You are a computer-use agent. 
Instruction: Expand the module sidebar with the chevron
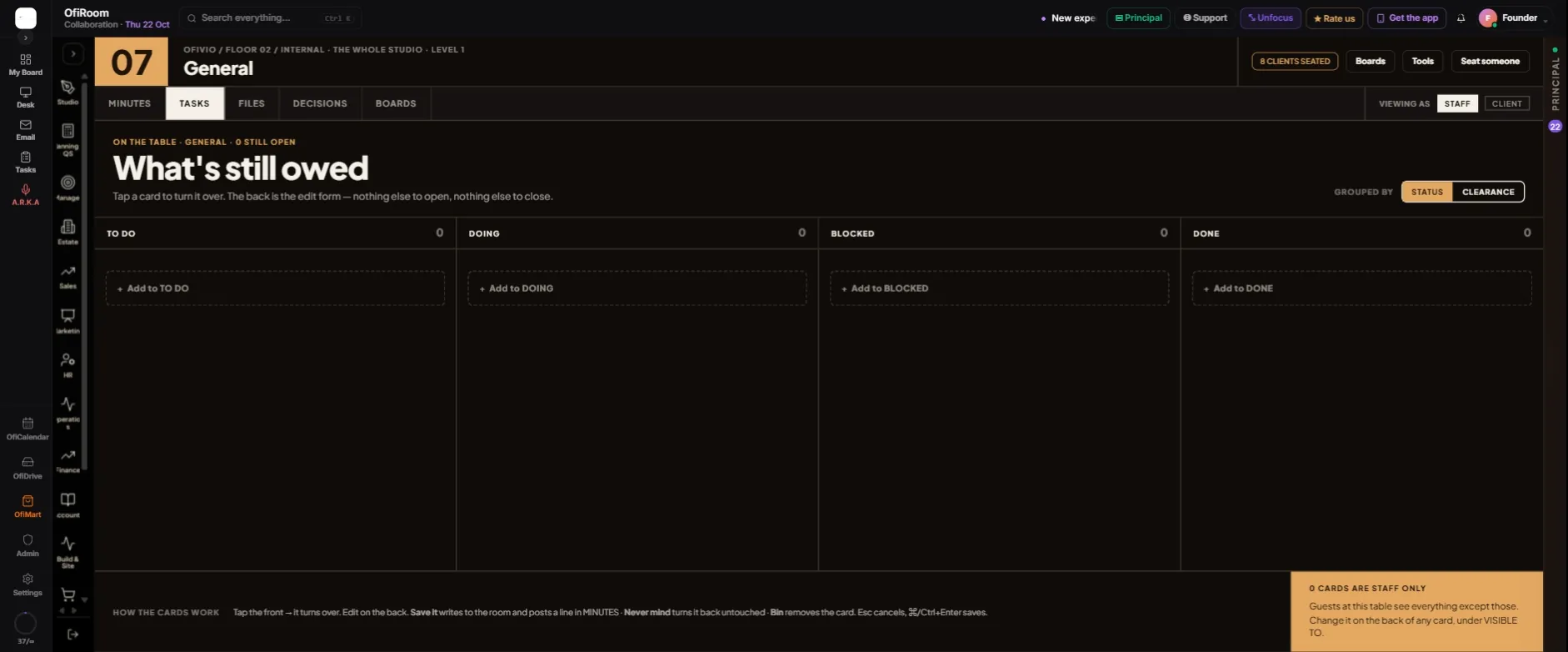point(73,54)
